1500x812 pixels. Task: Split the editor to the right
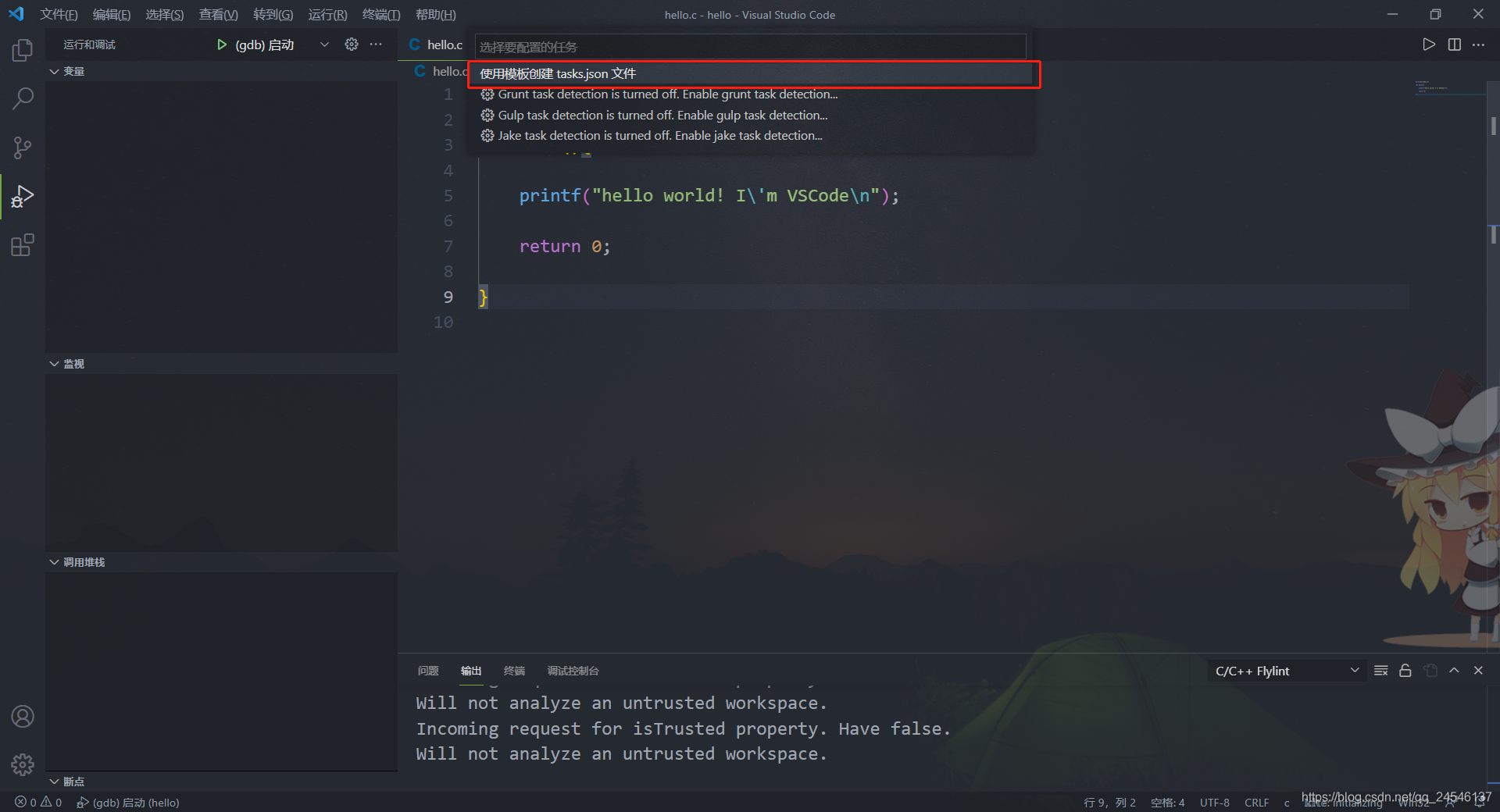coord(1454,45)
